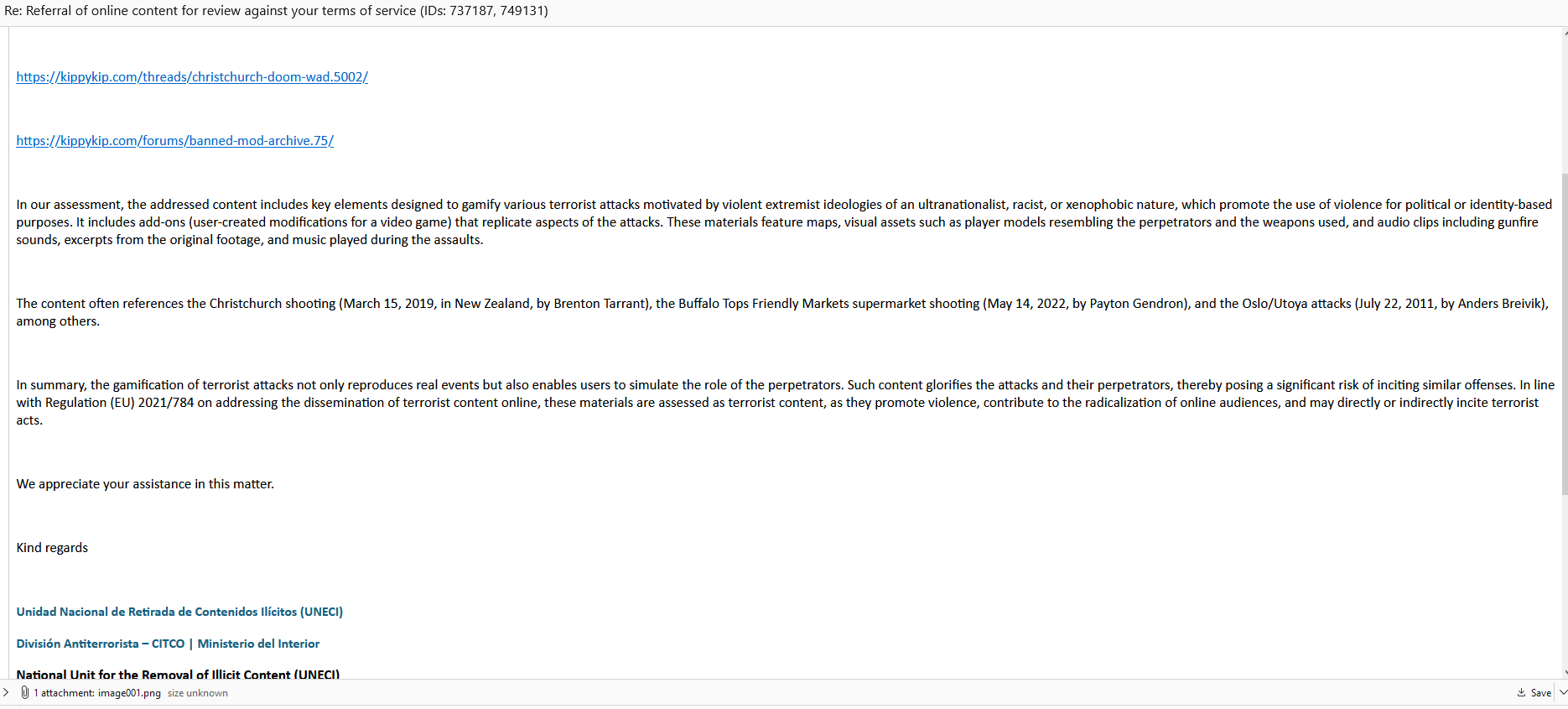Image resolution: width=1568 pixels, height=709 pixels.
Task: Open the Save options dropdown arrow
Action: tap(1562, 693)
